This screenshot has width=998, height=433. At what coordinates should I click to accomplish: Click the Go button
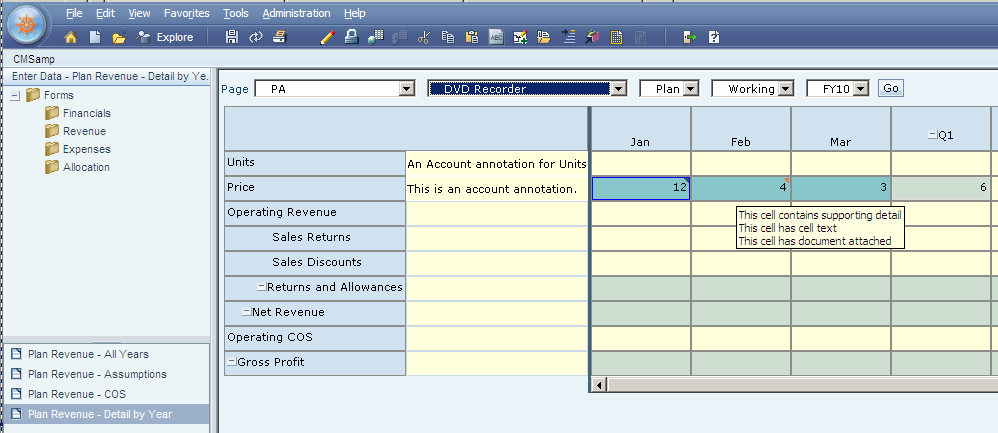click(x=890, y=89)
